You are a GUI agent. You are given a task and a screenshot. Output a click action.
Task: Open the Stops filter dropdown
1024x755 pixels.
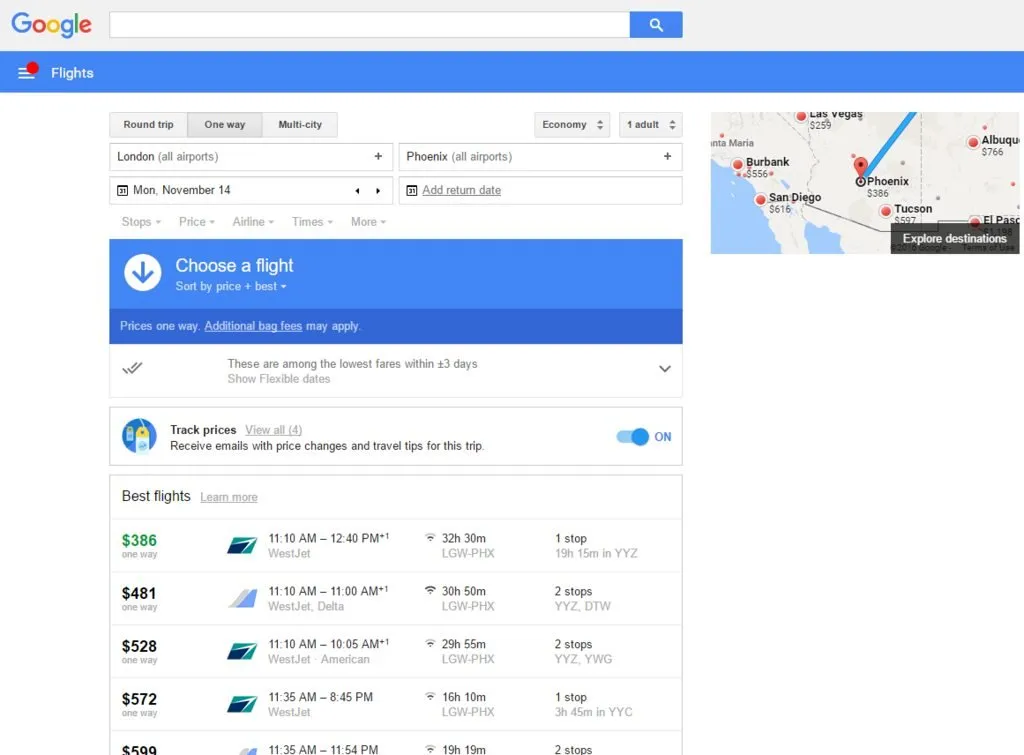click(140, 222)
